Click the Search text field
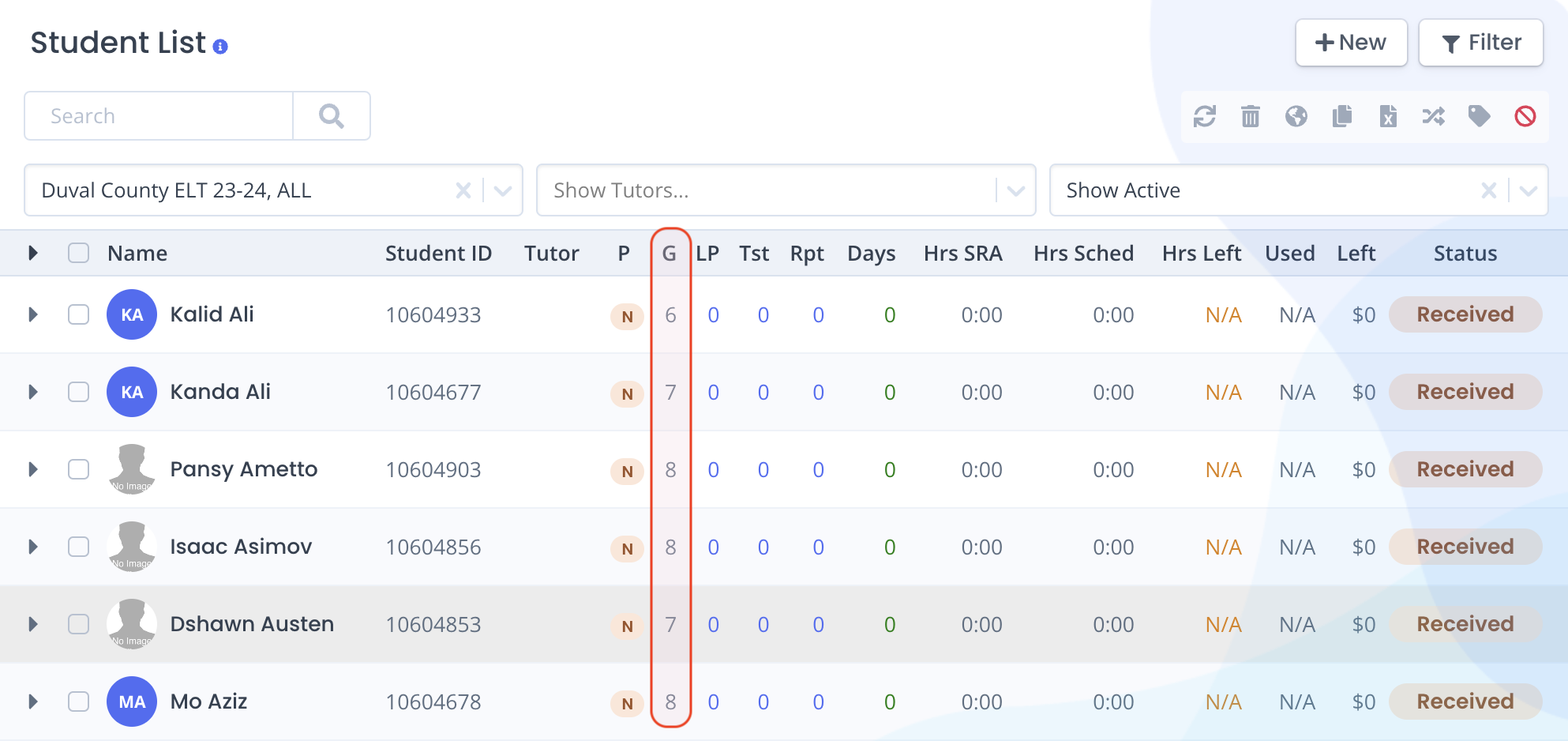The image size is (1568, 741). (x=159, y=116)
